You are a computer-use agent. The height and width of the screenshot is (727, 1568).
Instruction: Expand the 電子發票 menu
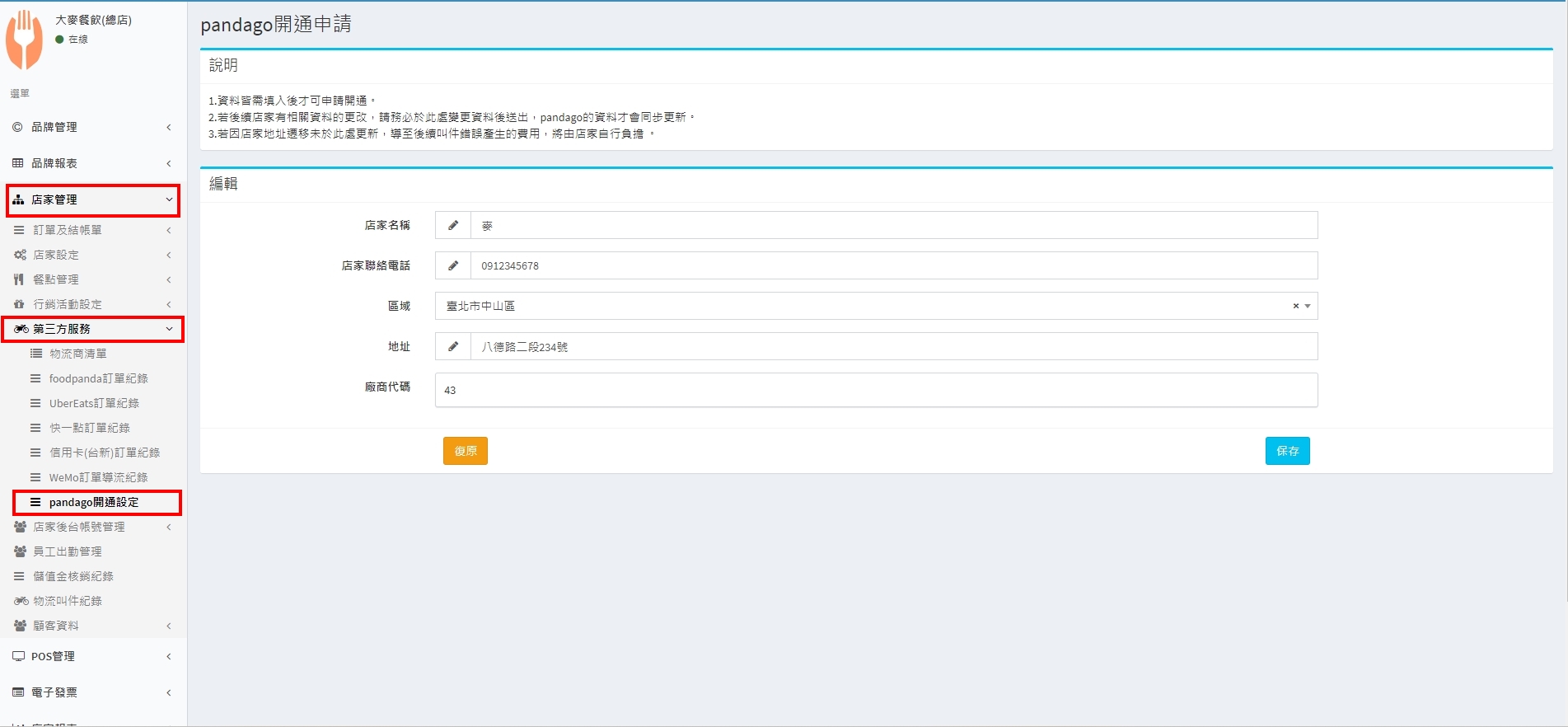coord(92,692)
